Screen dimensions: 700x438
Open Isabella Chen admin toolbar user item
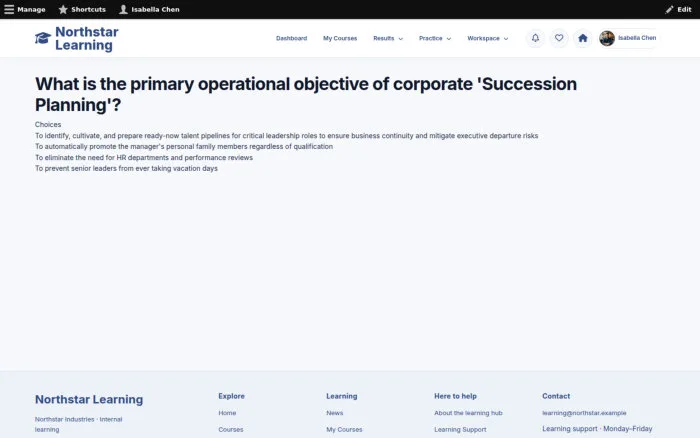click(149, 9)
